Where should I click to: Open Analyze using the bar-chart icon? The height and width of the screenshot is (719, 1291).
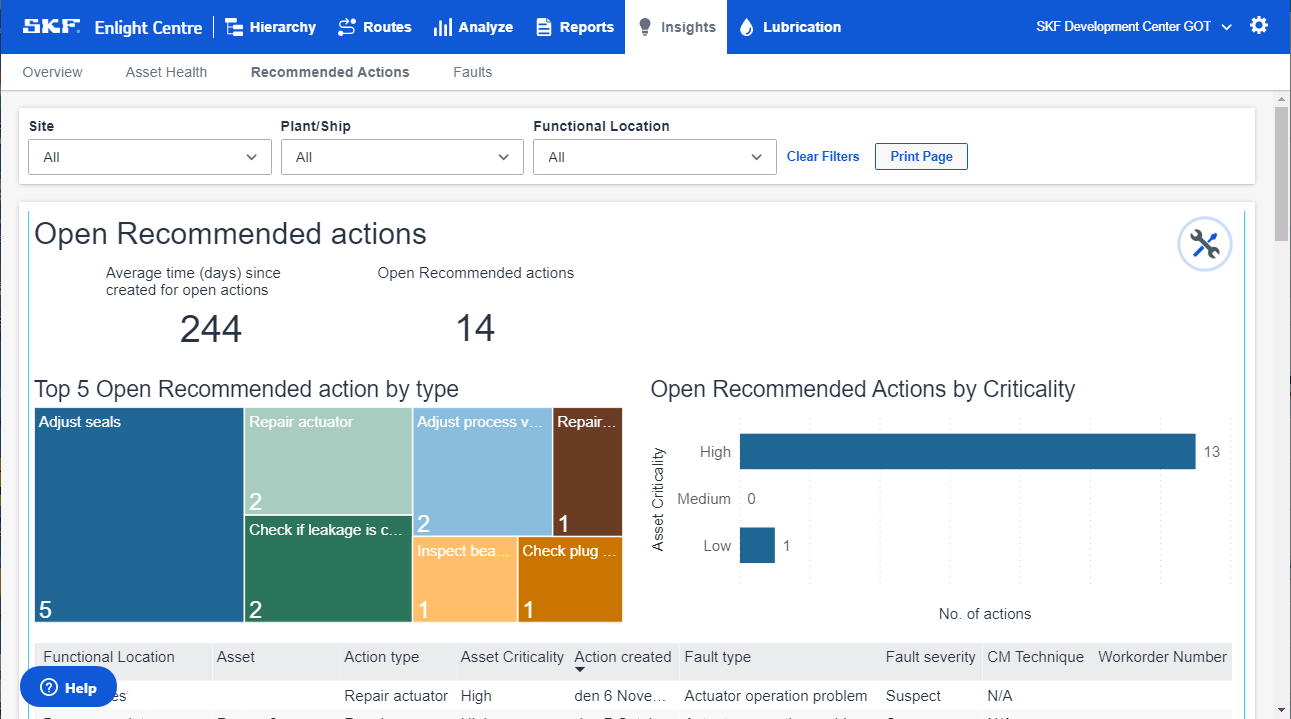coord(443,27)
